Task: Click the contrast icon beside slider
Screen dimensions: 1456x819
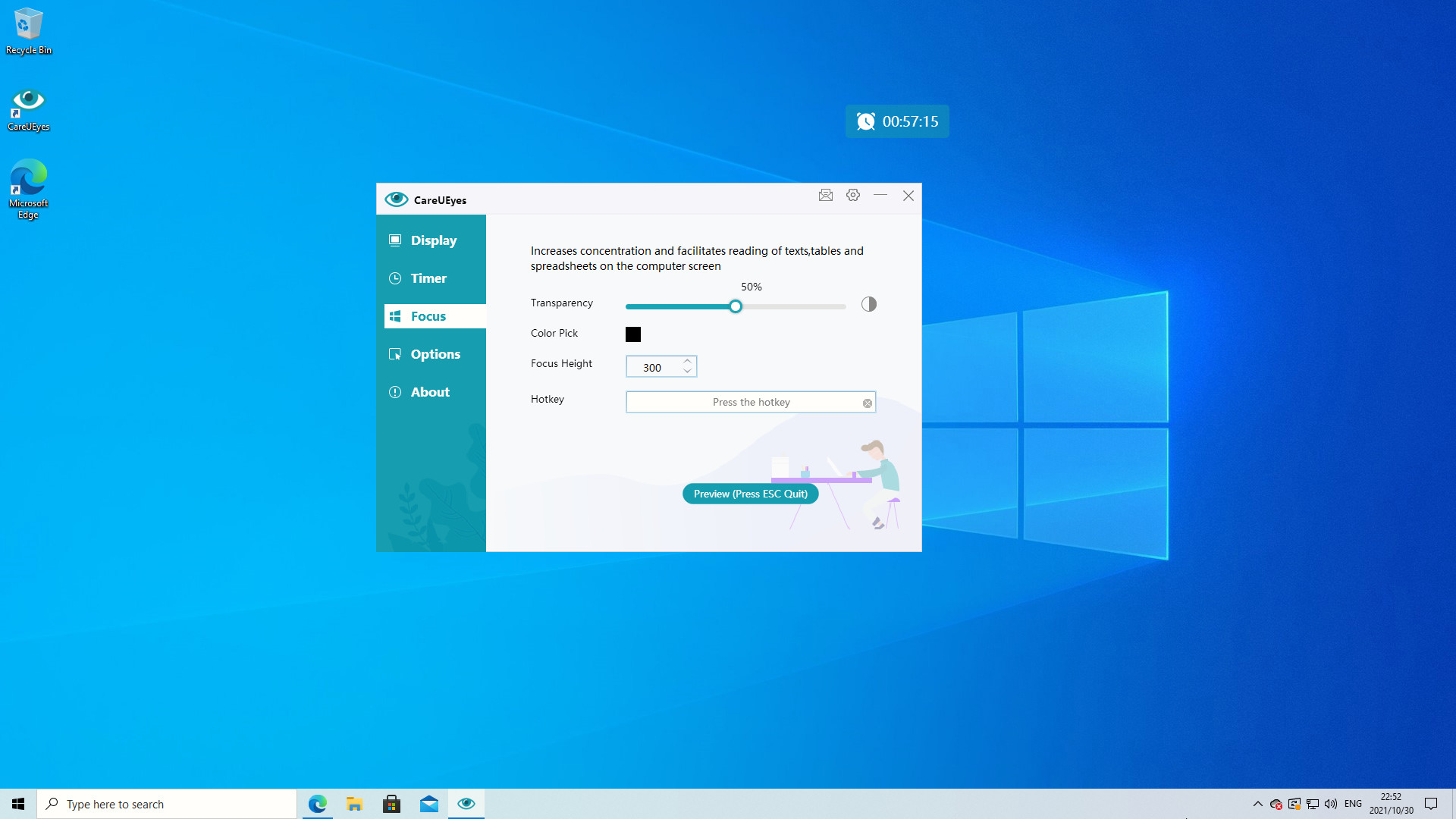Action: tap(868, 304)
